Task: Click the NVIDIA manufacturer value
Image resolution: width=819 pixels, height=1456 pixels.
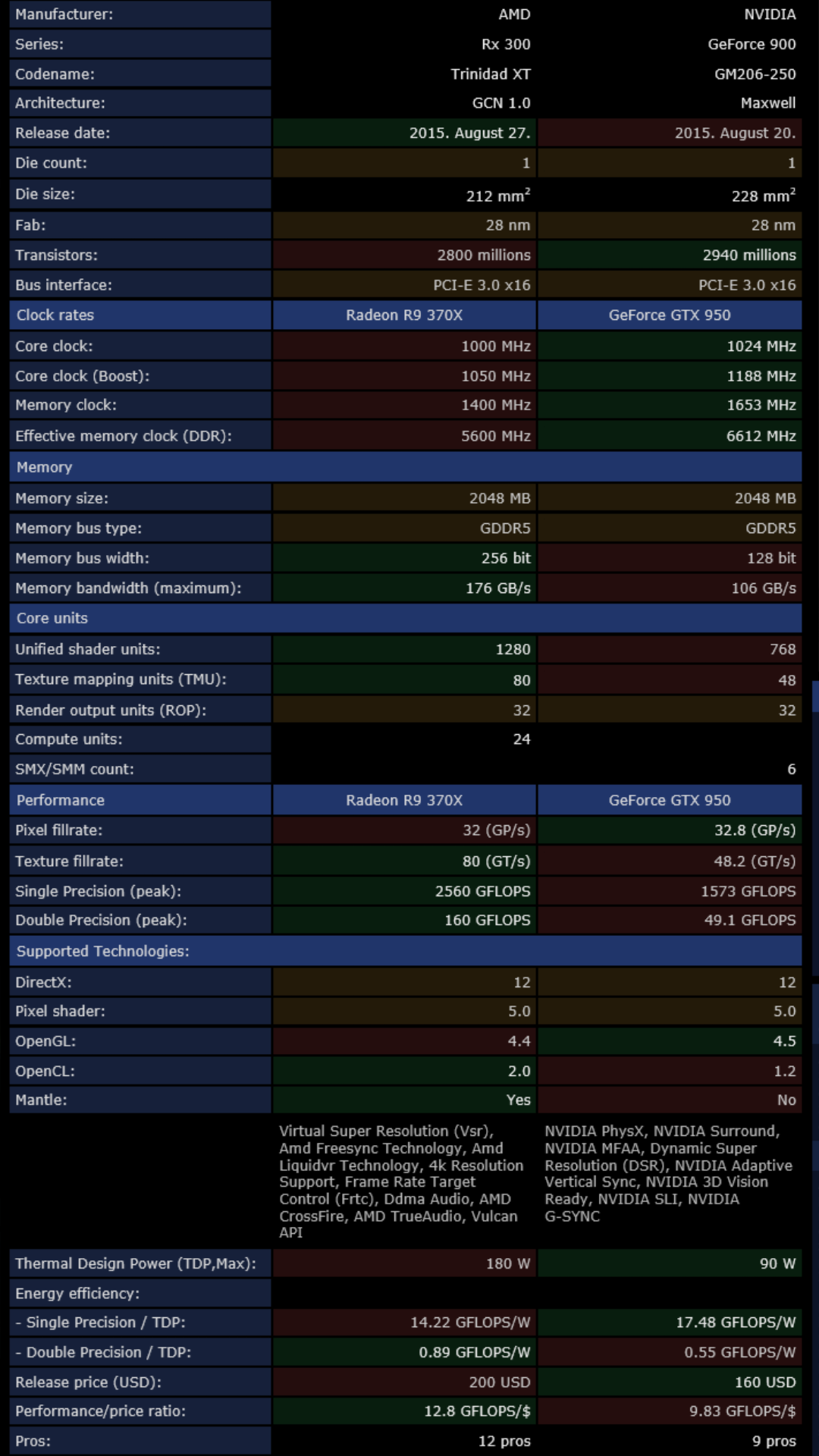Action: (770, 14)
